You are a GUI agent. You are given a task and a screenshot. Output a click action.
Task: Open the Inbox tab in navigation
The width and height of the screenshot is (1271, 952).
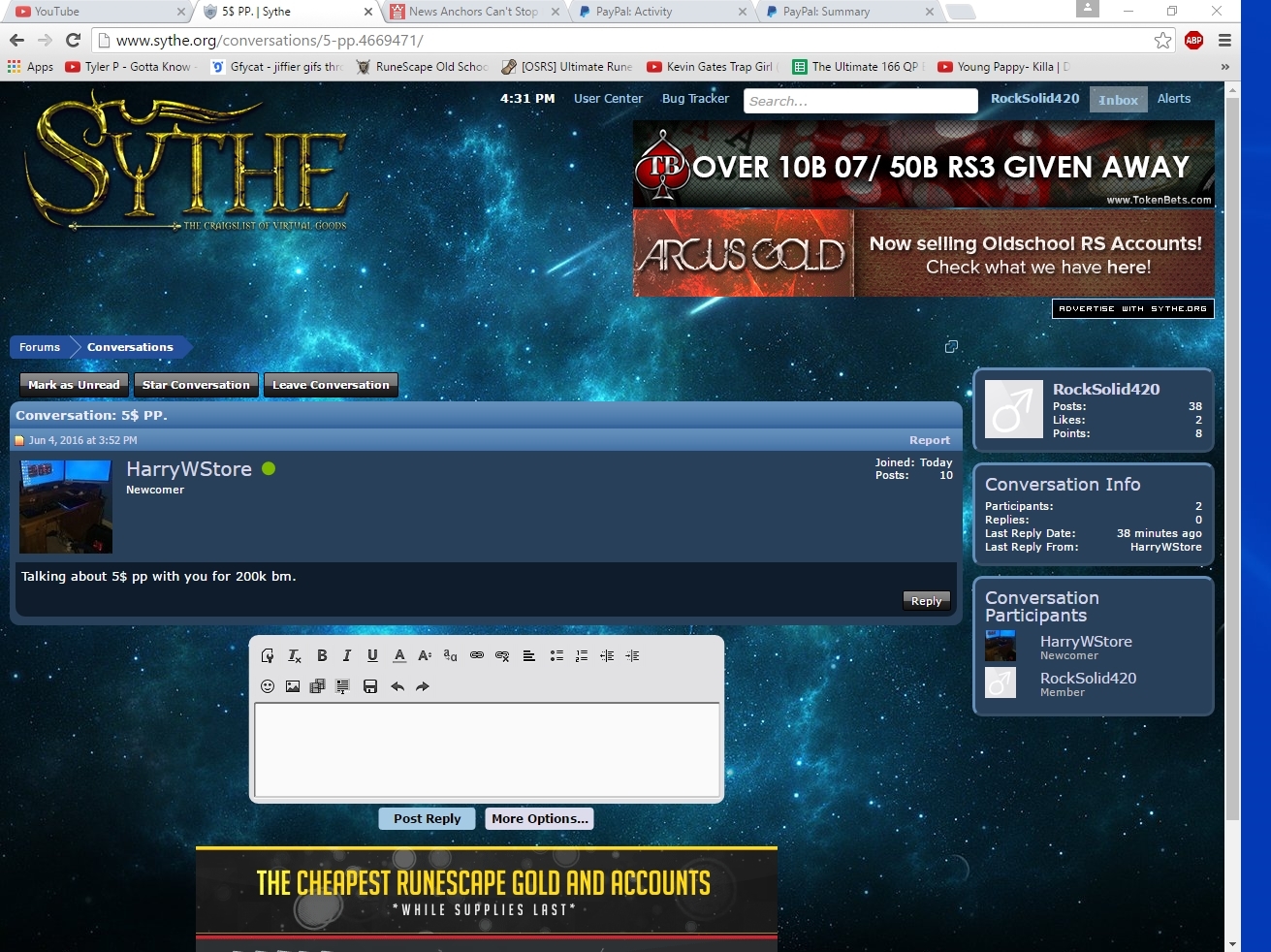pos(1119,100)
